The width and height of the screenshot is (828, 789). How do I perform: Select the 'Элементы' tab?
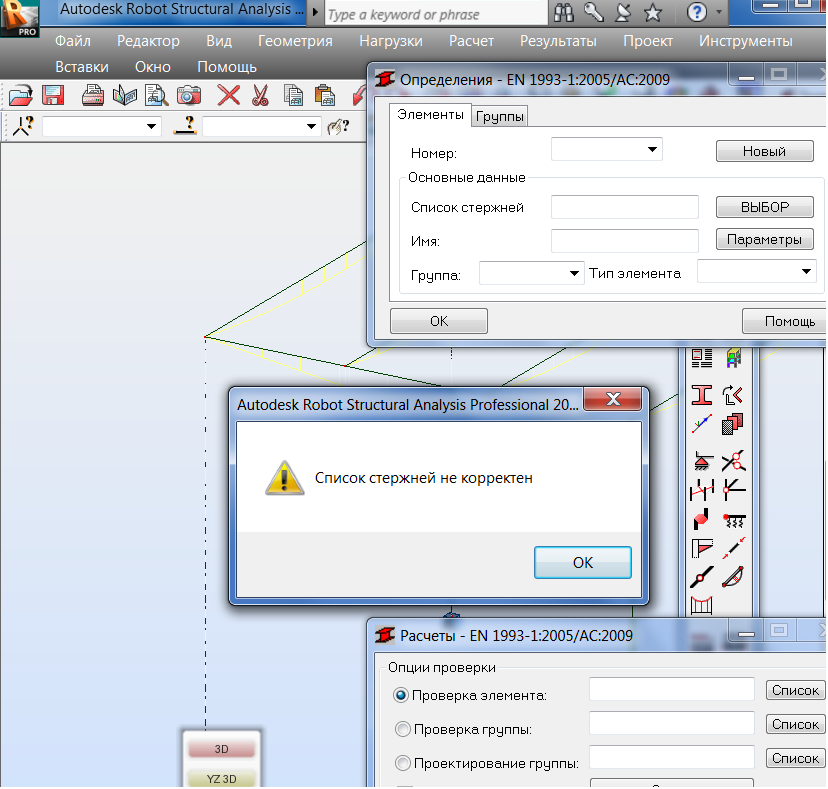click(x=430, y=115)
